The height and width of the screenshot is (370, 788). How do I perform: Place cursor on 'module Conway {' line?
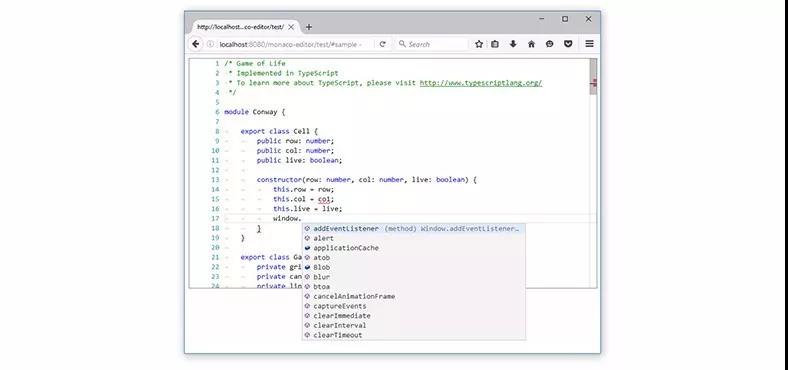pos(254,112)
